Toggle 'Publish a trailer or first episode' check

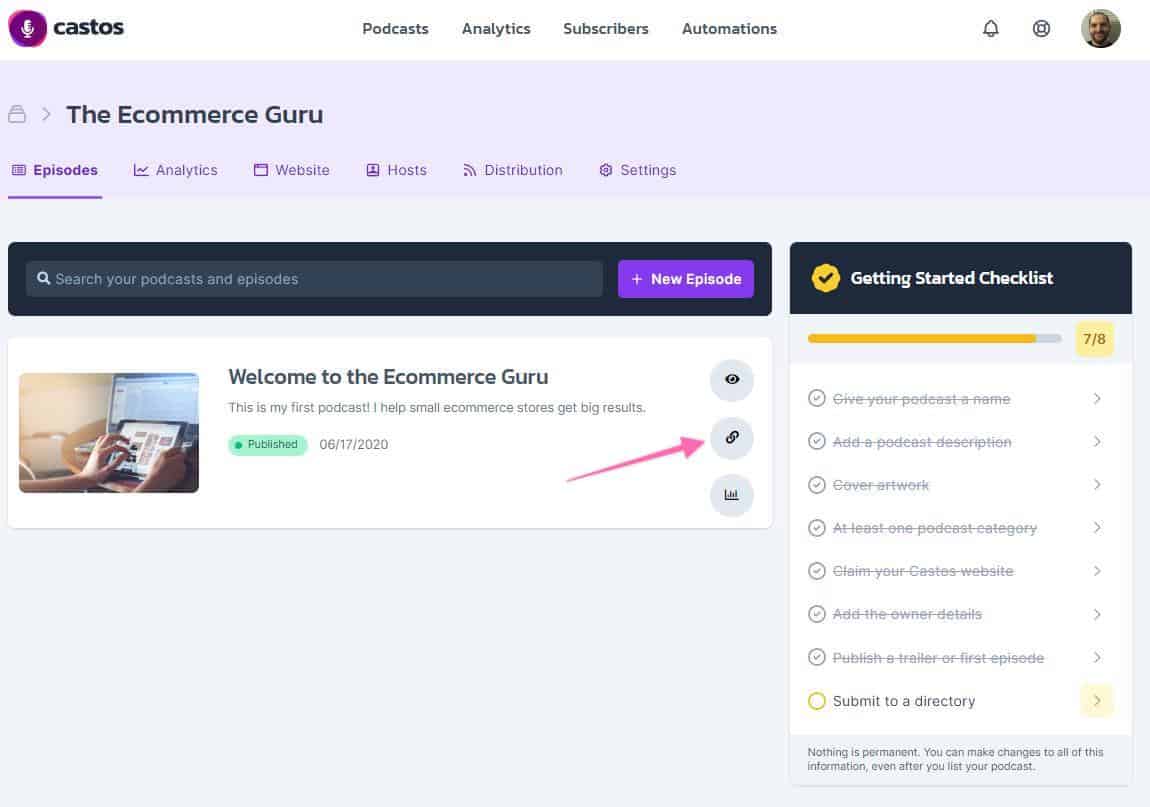pos(816,657)
